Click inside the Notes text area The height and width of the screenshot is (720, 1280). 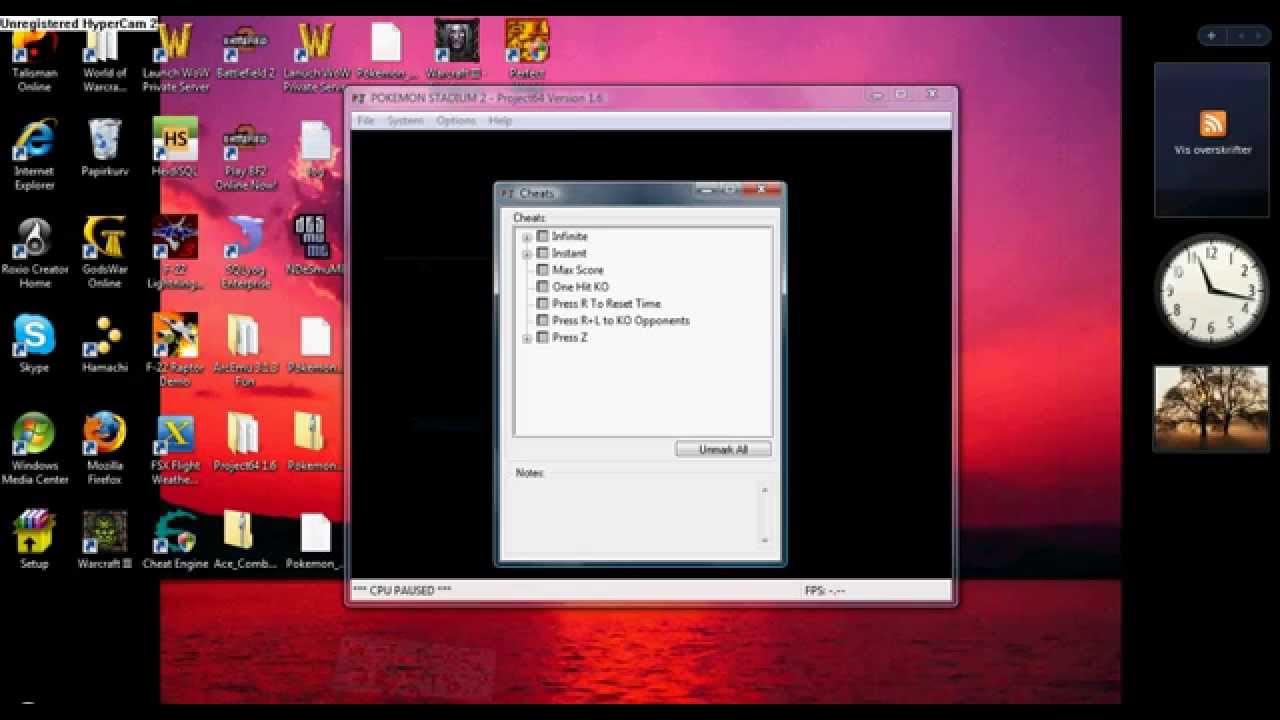click(635, 515)
